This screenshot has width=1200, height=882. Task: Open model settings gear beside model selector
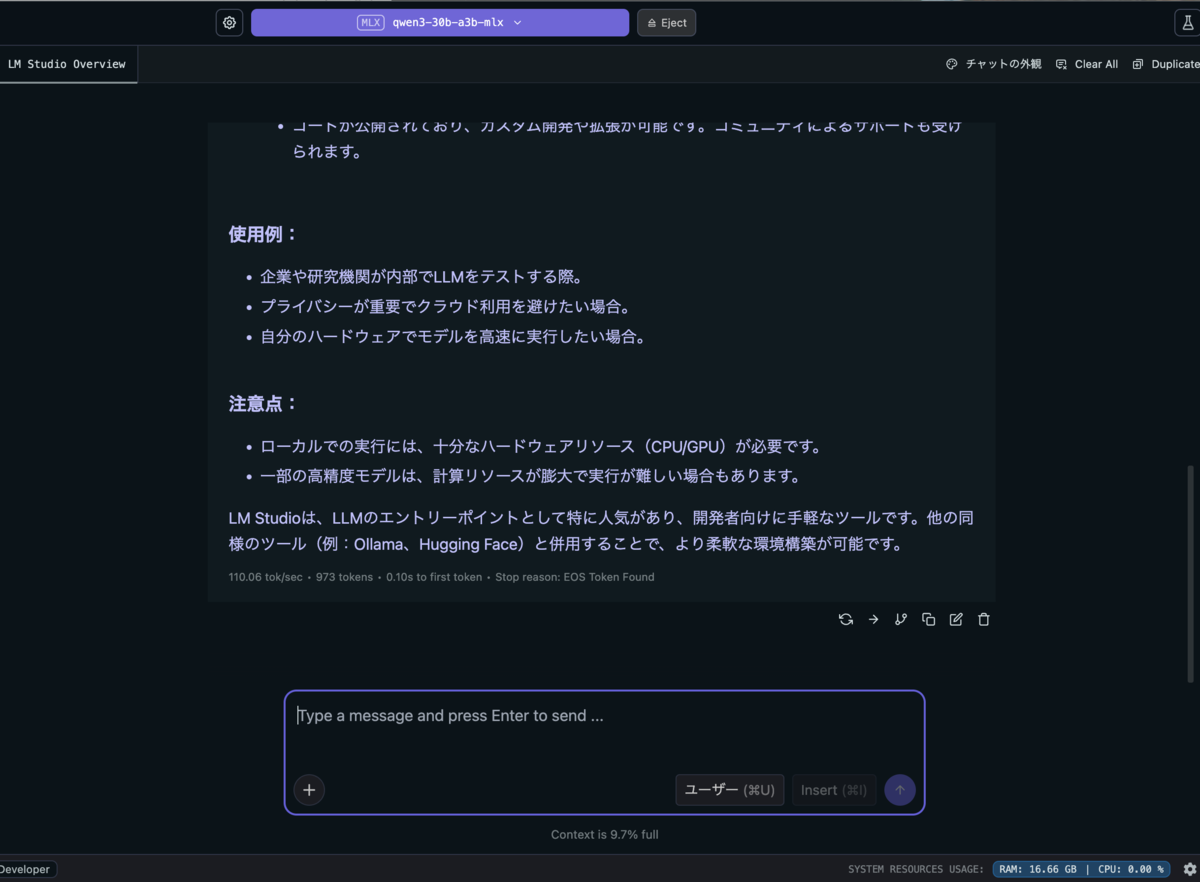coord(229,23)
